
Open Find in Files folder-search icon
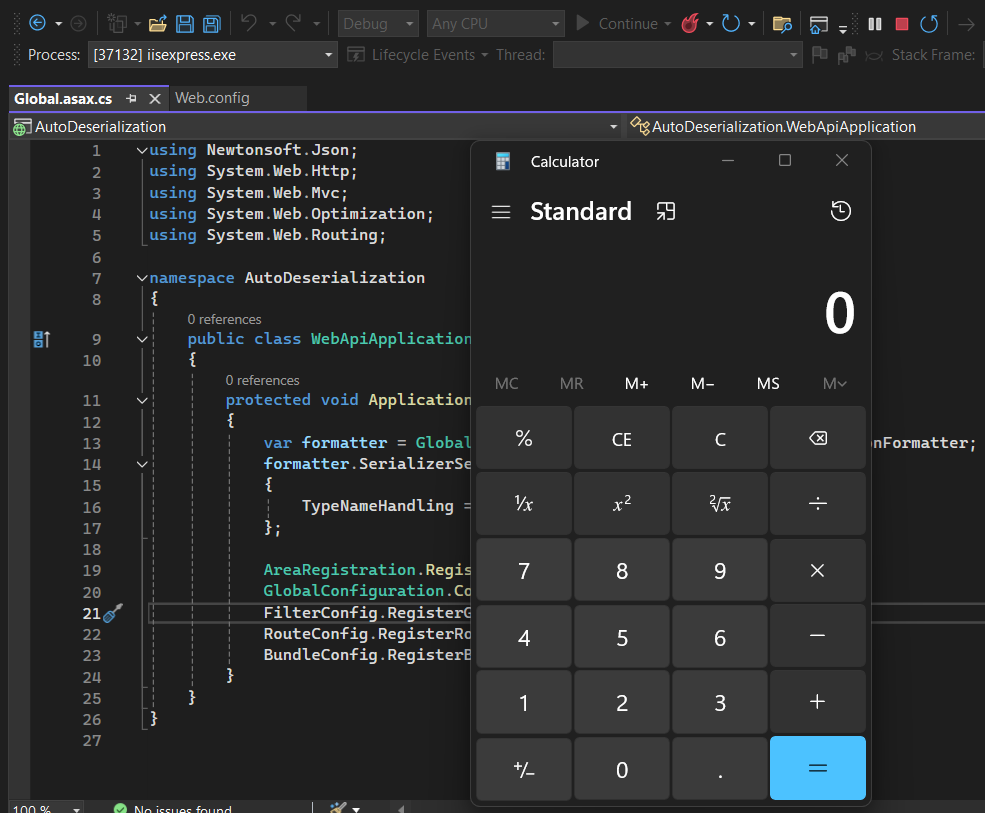click(x=782, y=24)
